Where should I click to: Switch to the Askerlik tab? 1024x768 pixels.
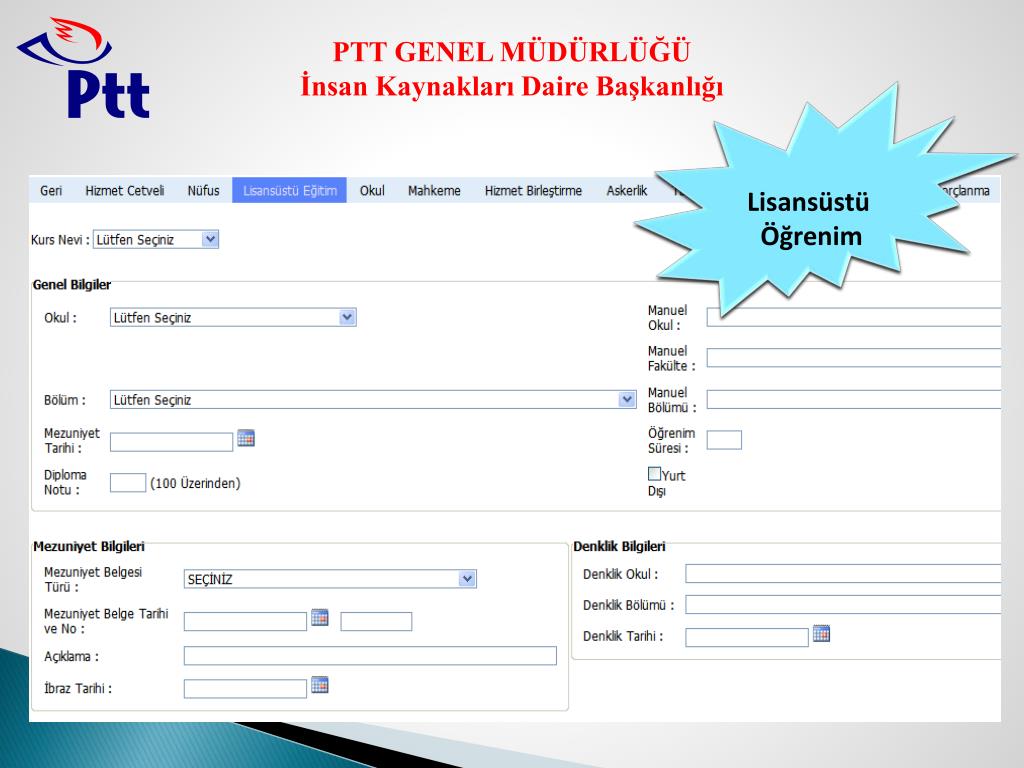626,191
